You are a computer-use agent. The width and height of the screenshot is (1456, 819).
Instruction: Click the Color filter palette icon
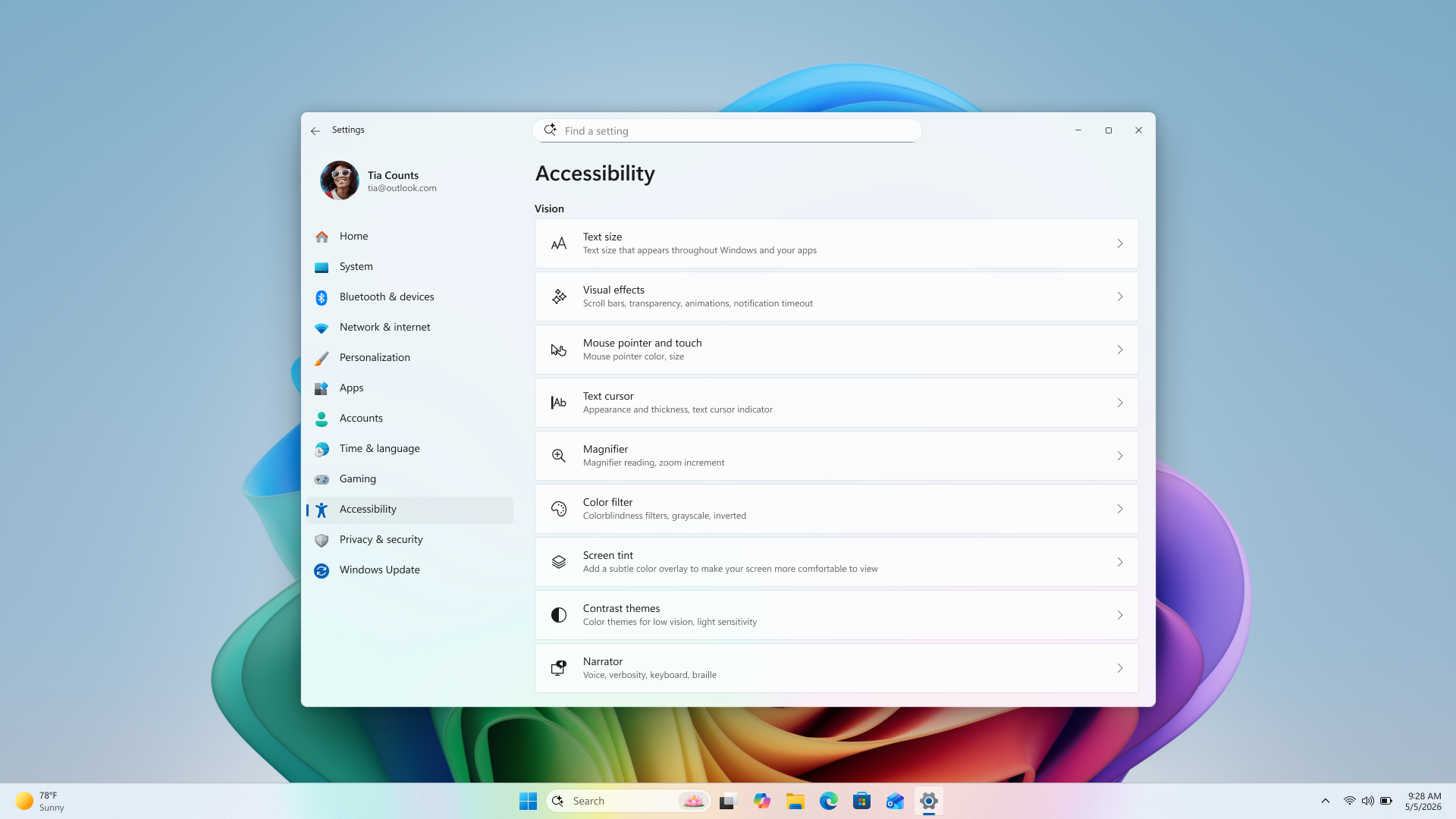click(559, 509)
